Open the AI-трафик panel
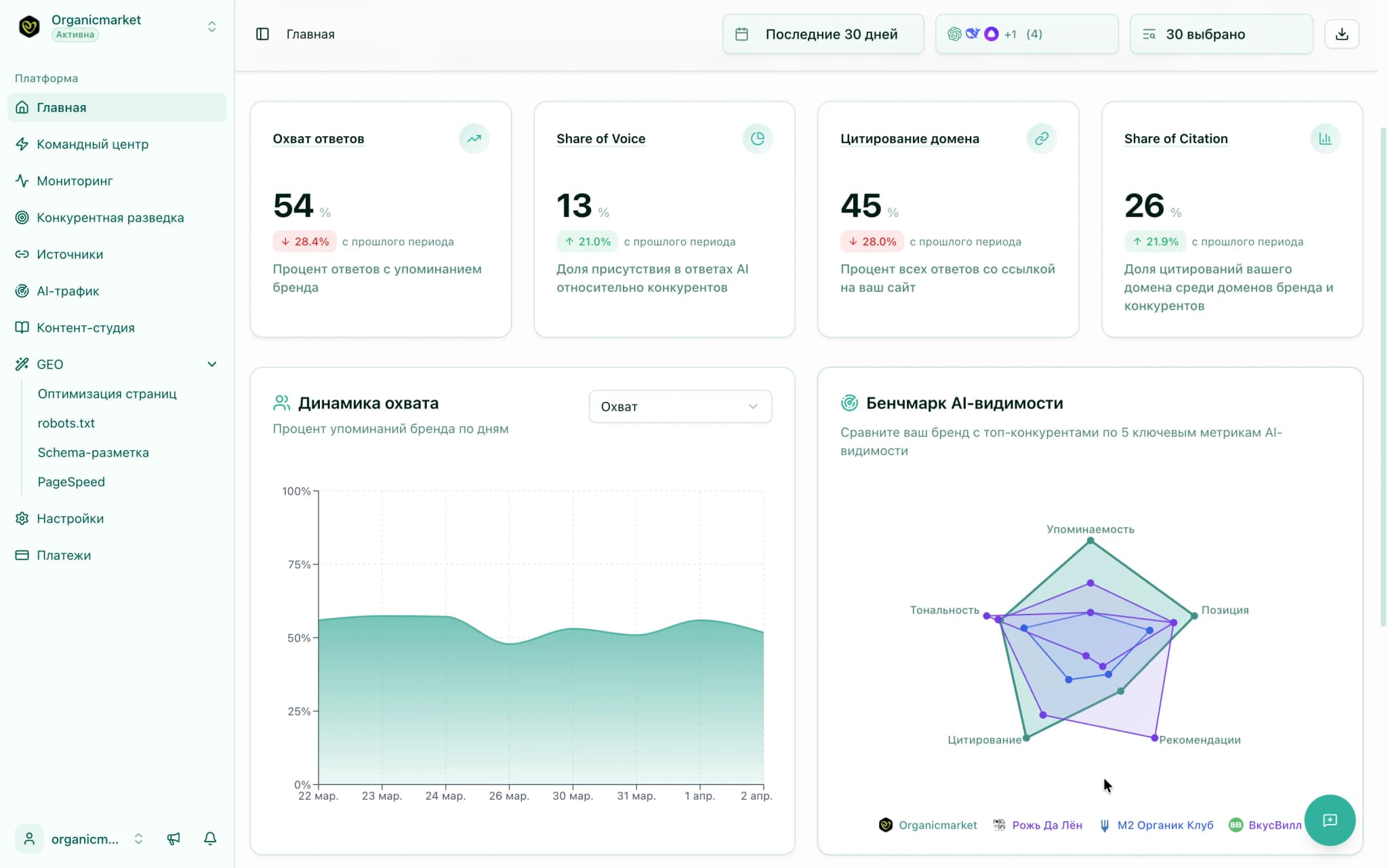The height and width of the screenshot is (868, 1388). pos(66,291)
